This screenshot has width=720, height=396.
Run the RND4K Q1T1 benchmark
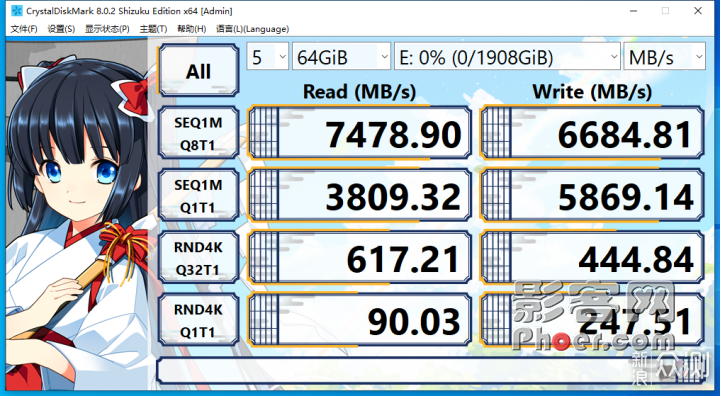[198, 320]
